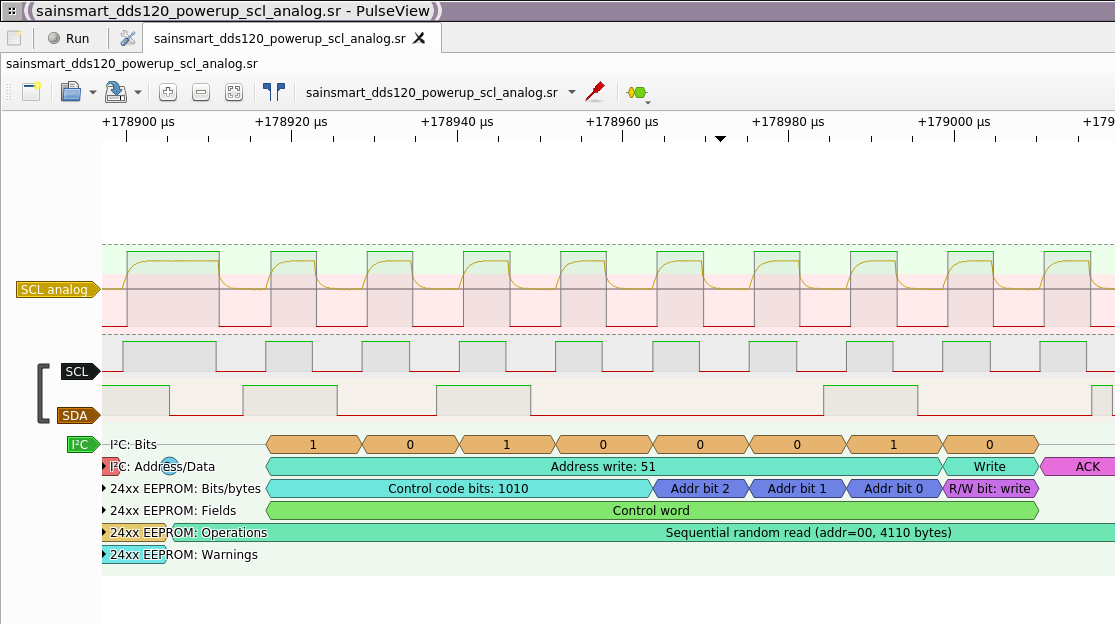Image resolution: width=1115 pixels, height=624 pixels.
Task: Open the dropdown arrow beside Save file
Action: click(x=138, y=92)
